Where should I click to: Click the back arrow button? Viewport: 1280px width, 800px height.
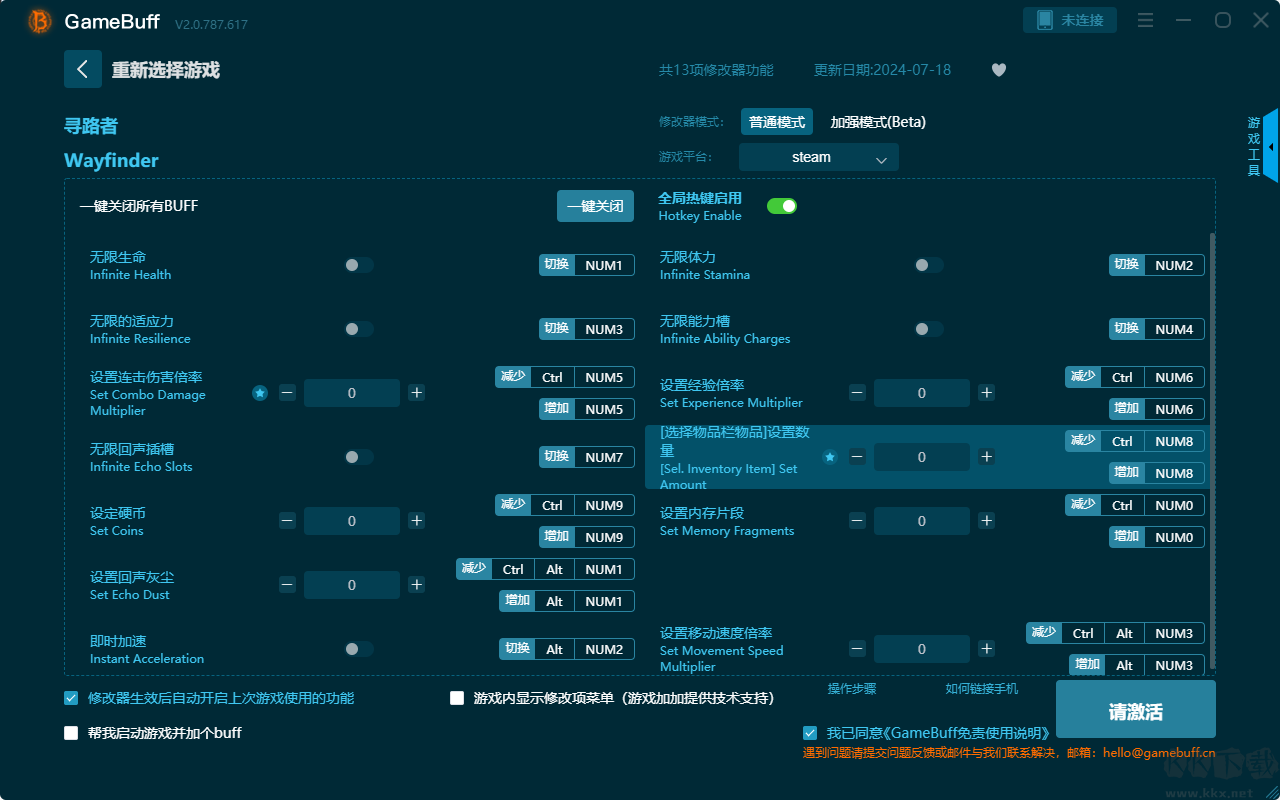(83, 69)
